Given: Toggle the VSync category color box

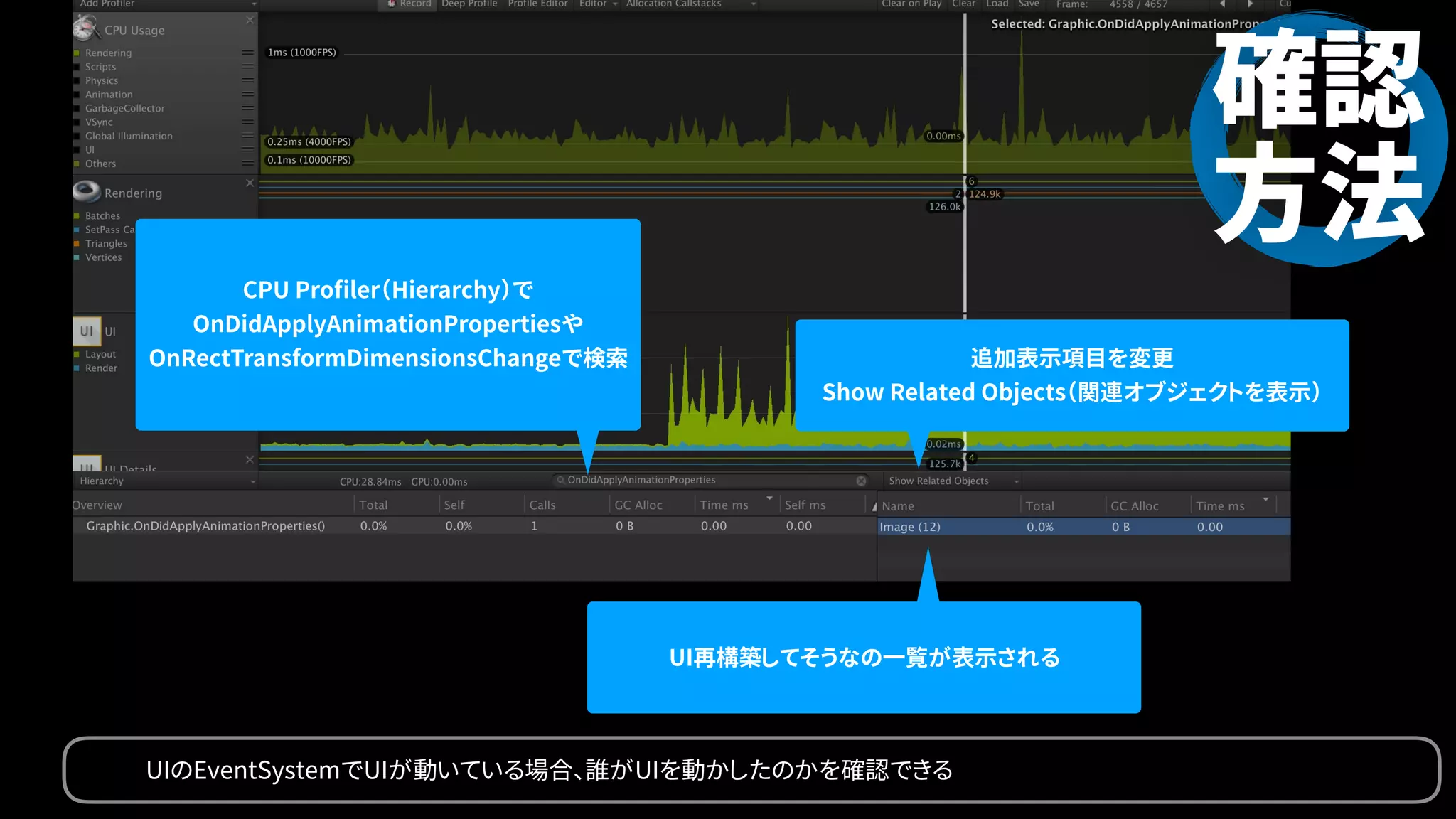Looking at the screenshot, I should tap(77, 122).
